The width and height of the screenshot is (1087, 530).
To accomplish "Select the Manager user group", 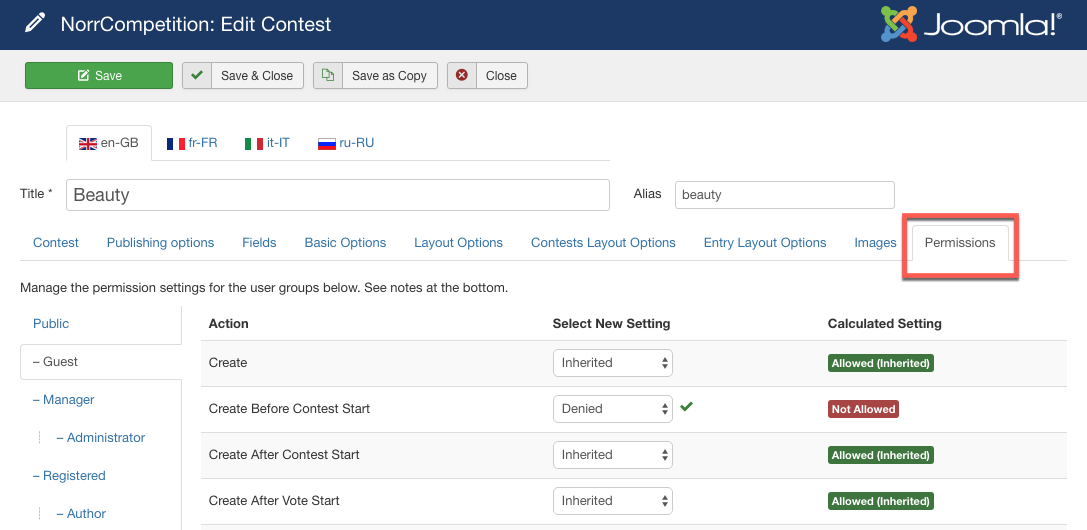I will tap(68, 400).
